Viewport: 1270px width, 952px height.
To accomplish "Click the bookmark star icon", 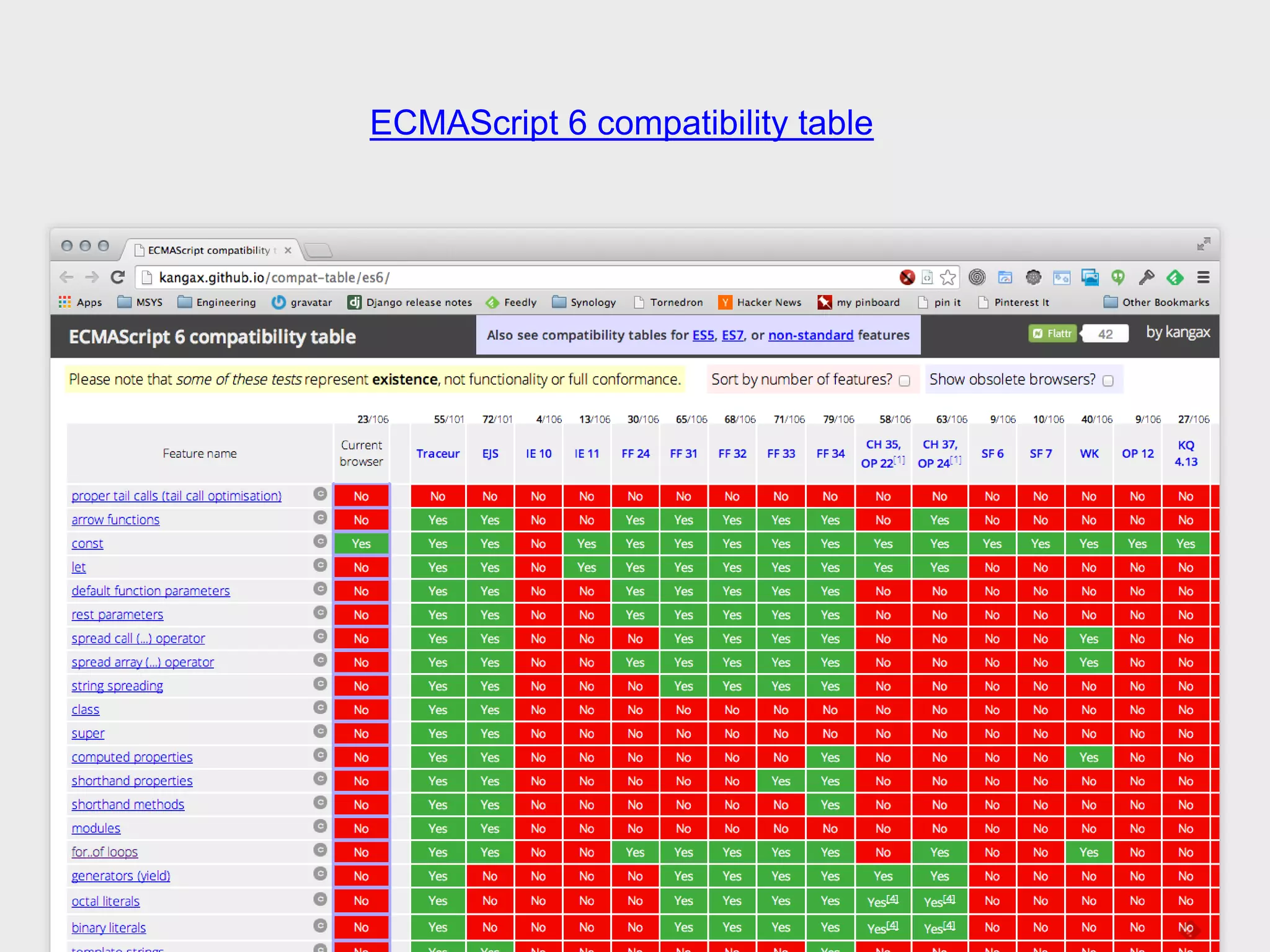I will [x=948, y=277].
